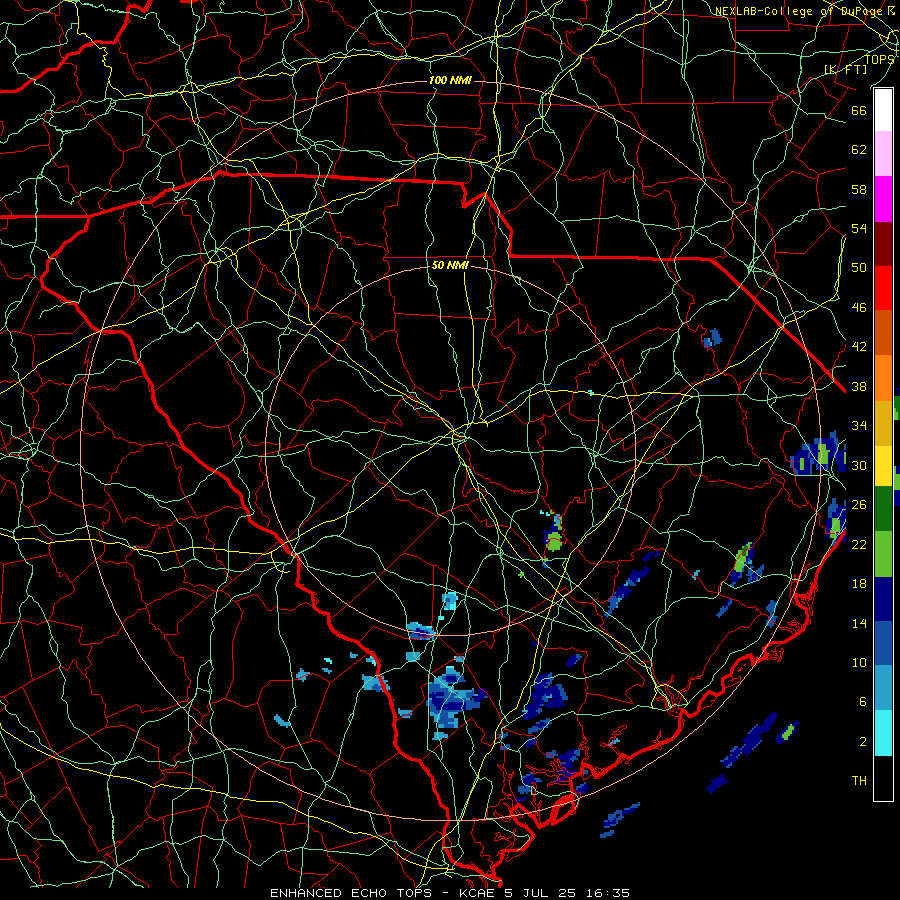Click the "[K FT]" units label
The image size is (900, 900).
point(845,69)
